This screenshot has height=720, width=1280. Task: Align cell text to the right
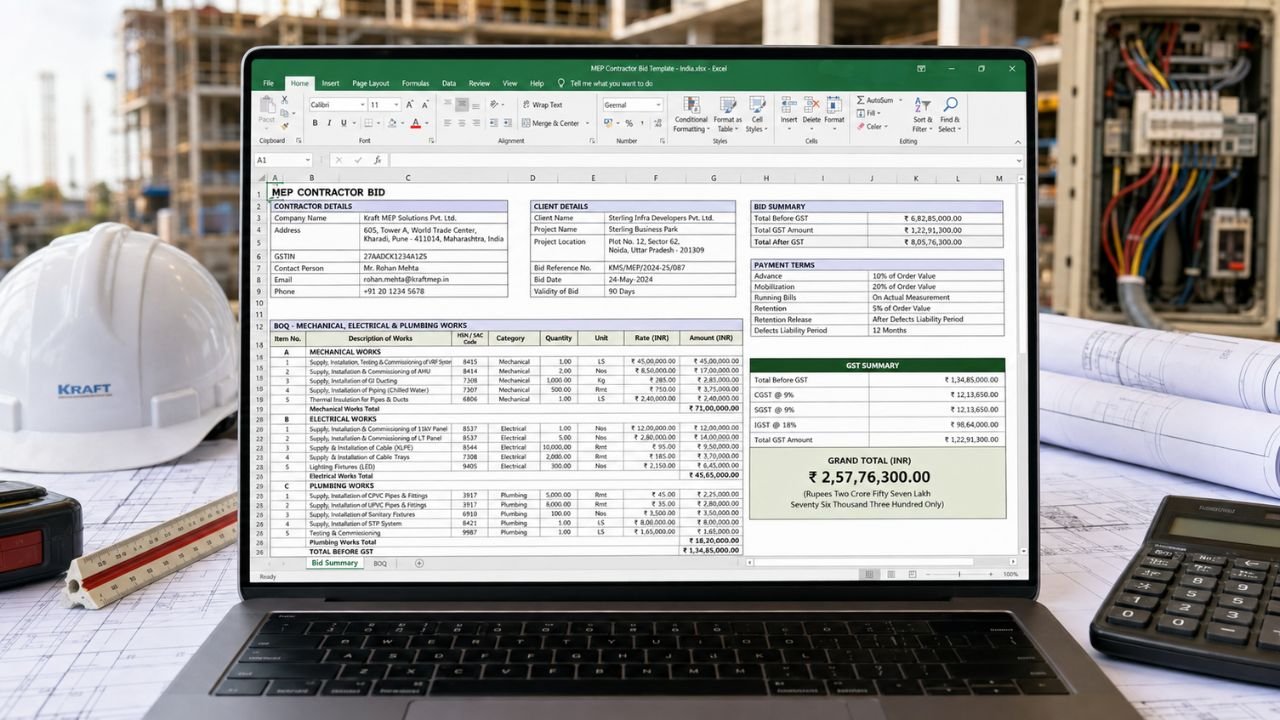(476, 123)
